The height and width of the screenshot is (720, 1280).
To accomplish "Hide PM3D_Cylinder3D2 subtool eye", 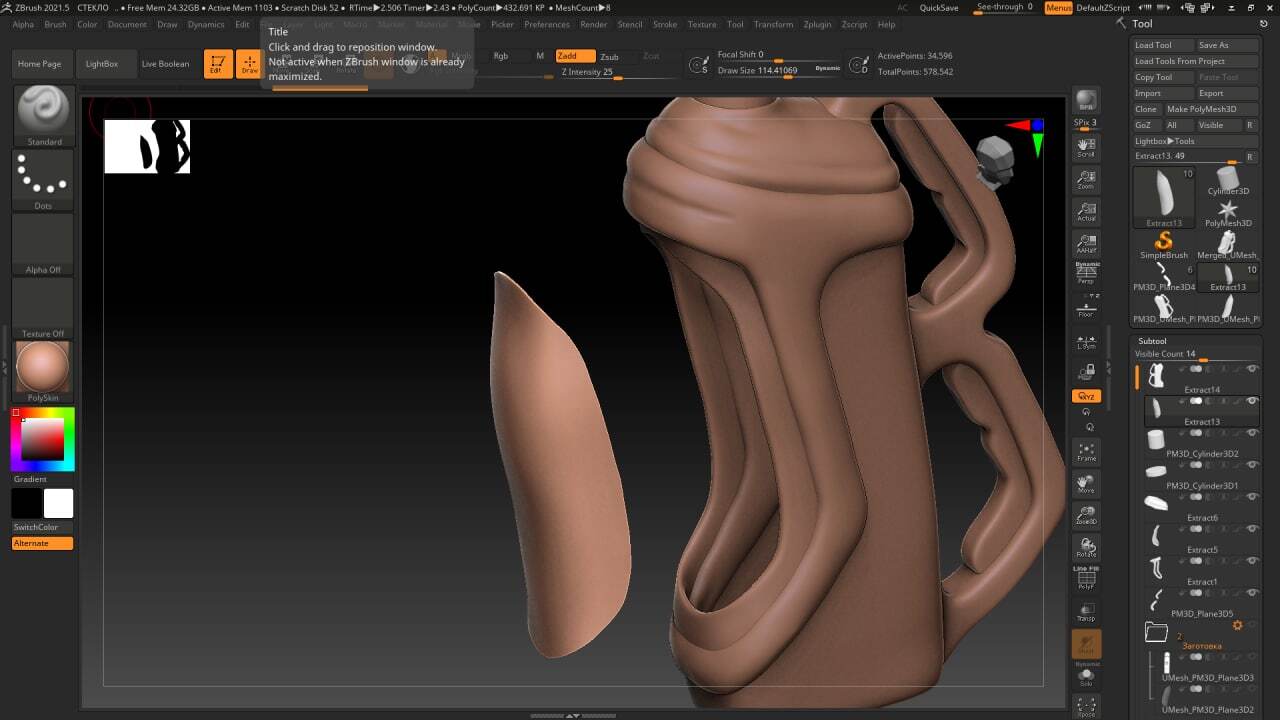I will [x=1252, y=433].
